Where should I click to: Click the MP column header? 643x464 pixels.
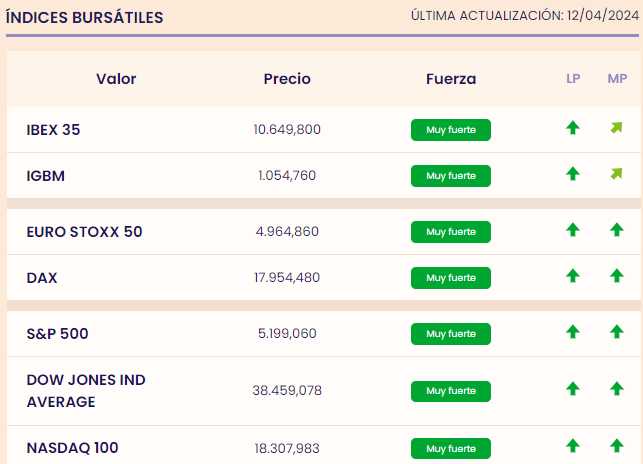pyautogui.click(x=617, y=78)
